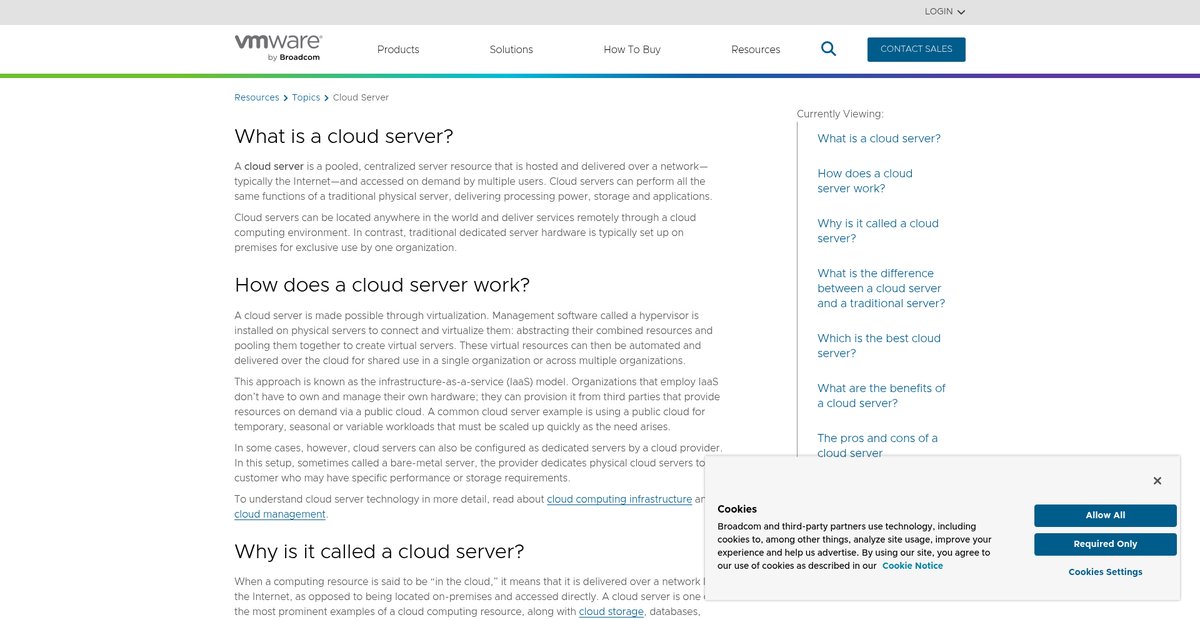Open sidebar link about cloud vs traditional server
Screen dimensions: 1200x620
pos(881,288)
